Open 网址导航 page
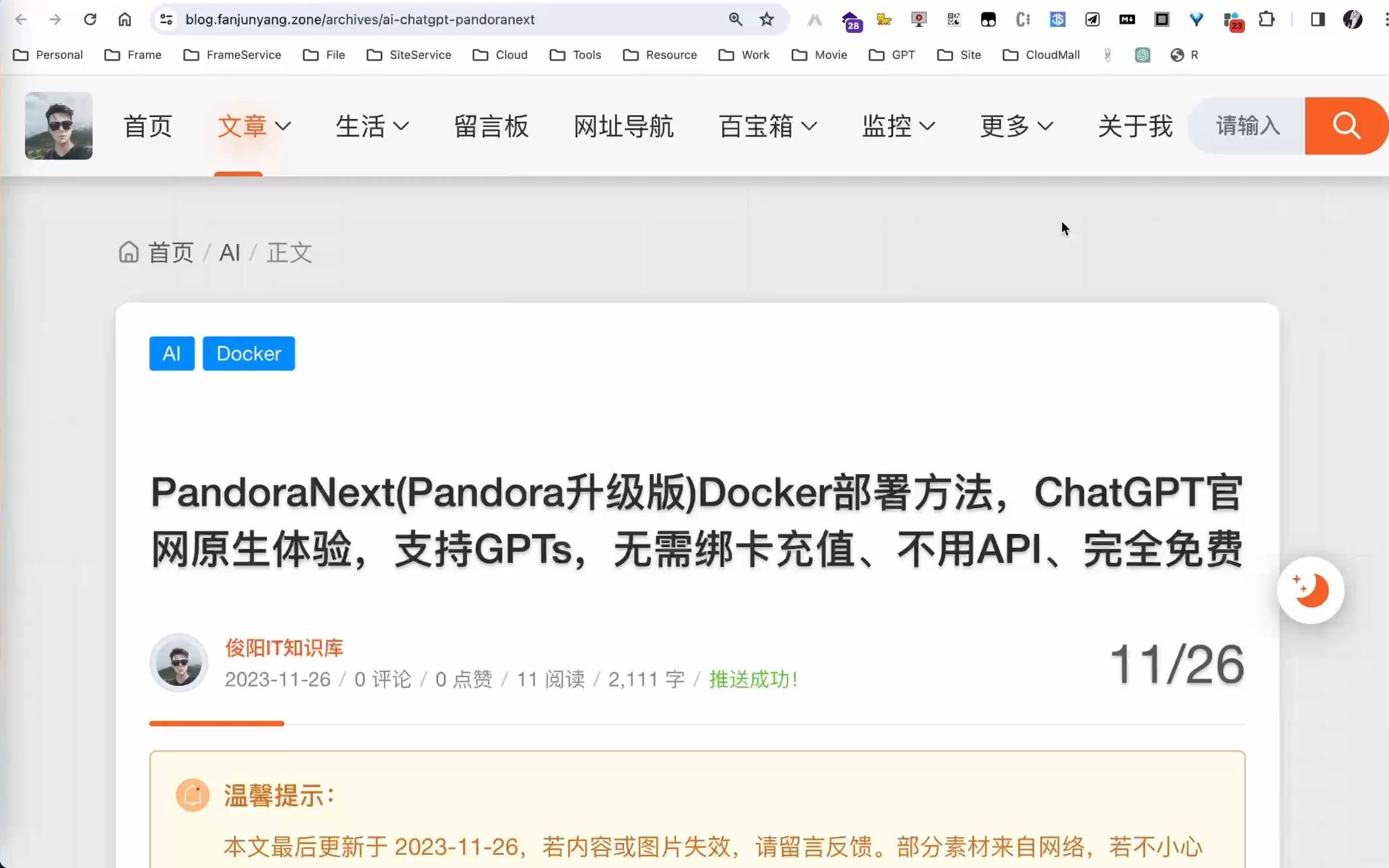1389x868 pixels. pos(623,126)
